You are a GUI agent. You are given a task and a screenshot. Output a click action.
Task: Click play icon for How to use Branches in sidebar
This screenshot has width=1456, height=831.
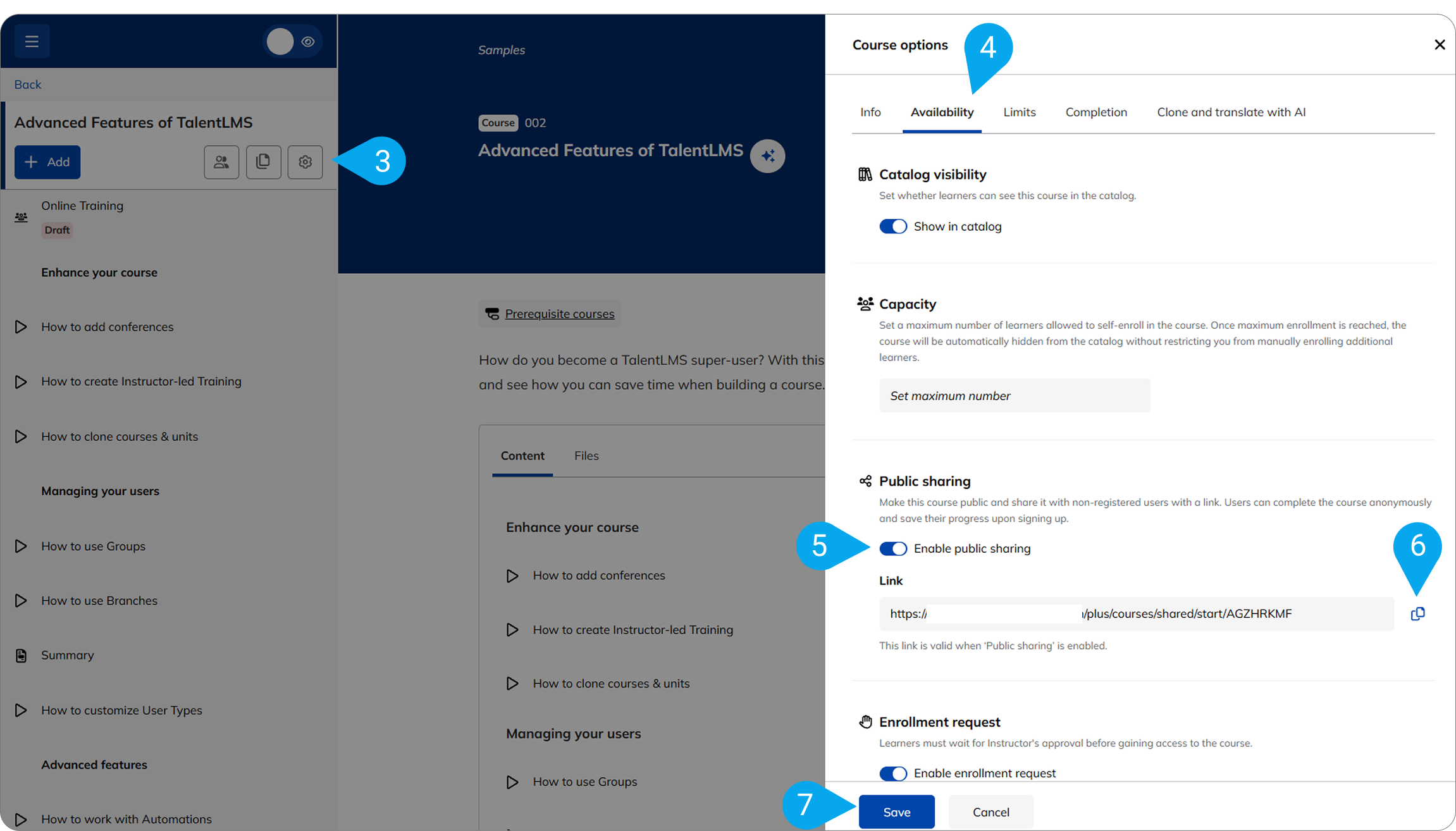click(x=21, y=600)
